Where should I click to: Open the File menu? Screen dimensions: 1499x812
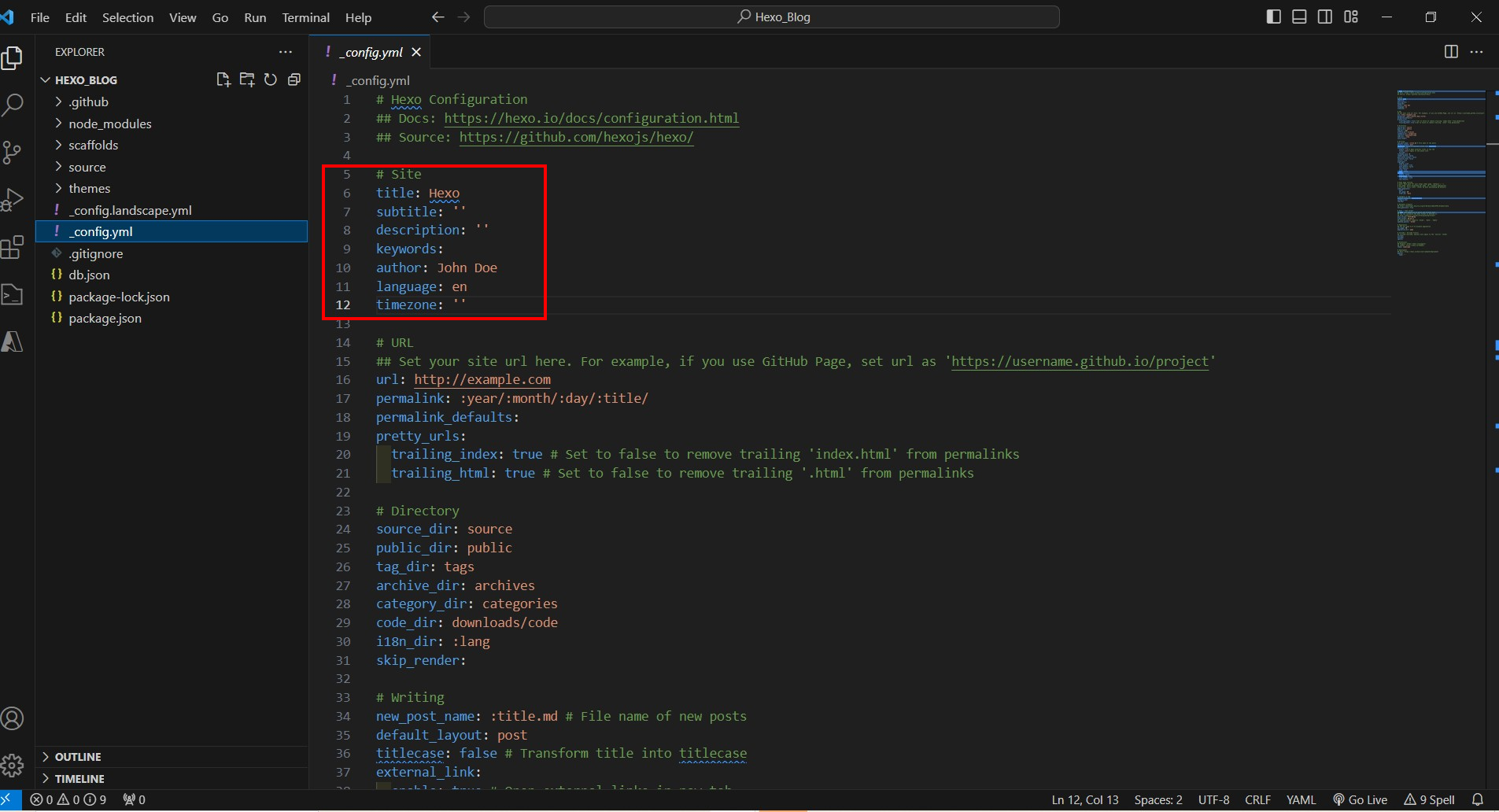pos(40,17)
